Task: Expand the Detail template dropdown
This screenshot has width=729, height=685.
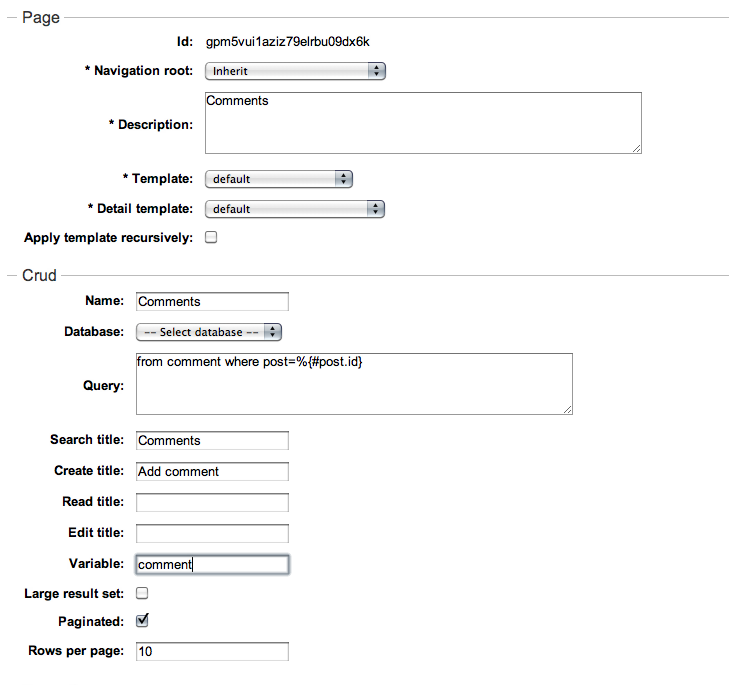Action: [295, 209]
